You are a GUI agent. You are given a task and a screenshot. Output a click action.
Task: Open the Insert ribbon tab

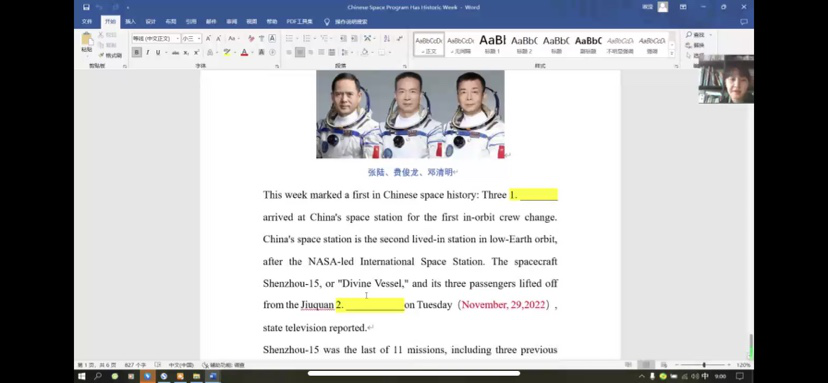point(130,22)
